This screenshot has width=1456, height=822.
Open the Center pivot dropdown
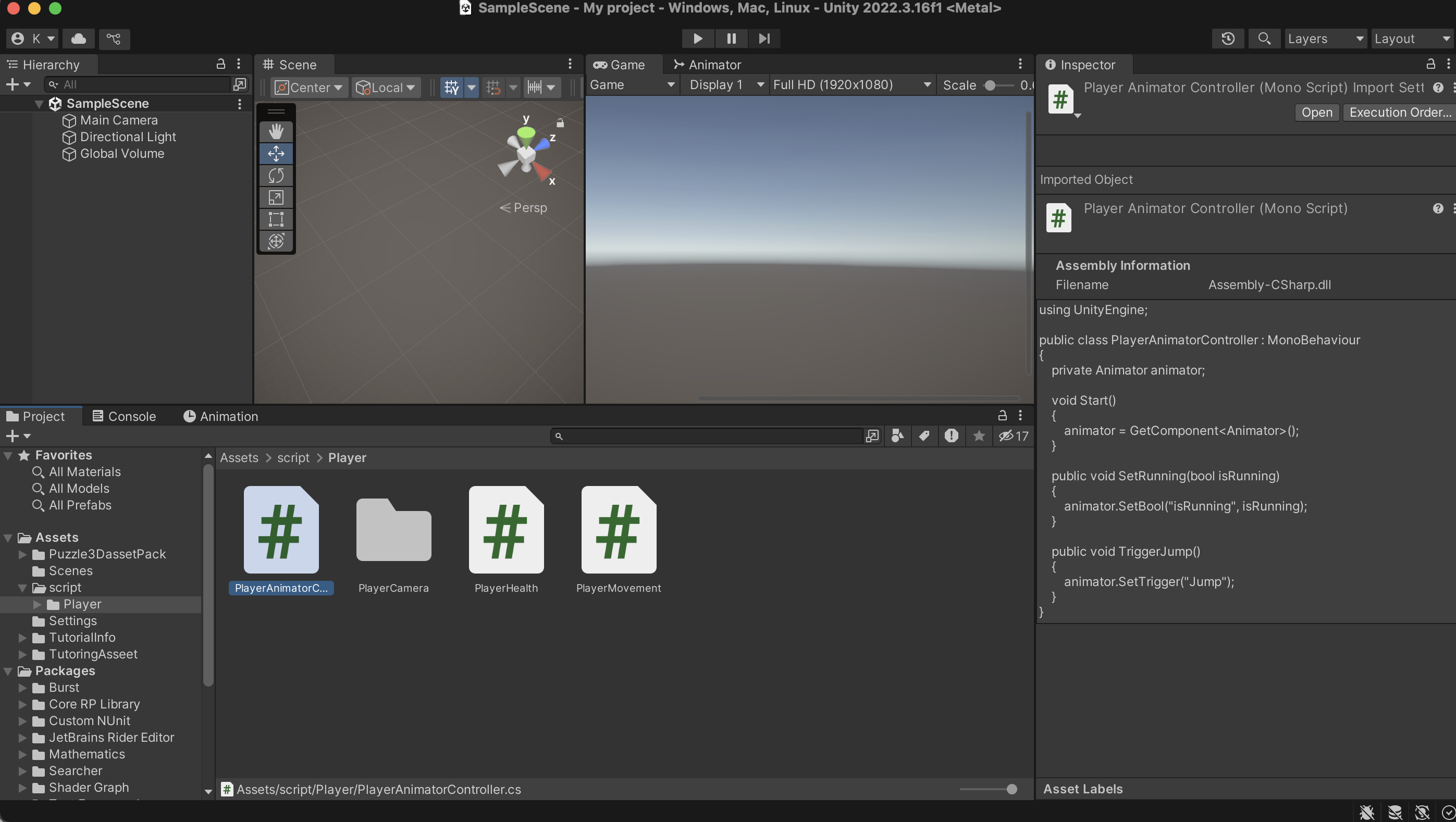(309, 88)
